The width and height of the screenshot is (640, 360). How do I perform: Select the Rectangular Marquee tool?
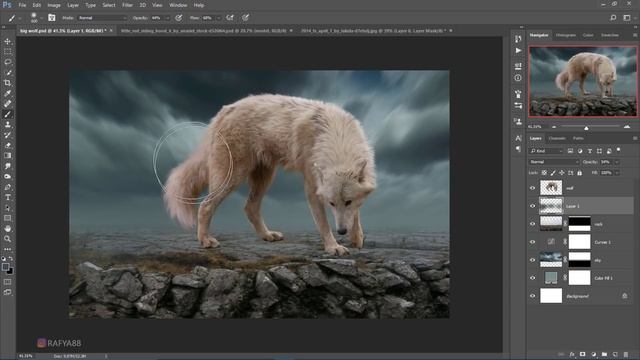[8, 51]
